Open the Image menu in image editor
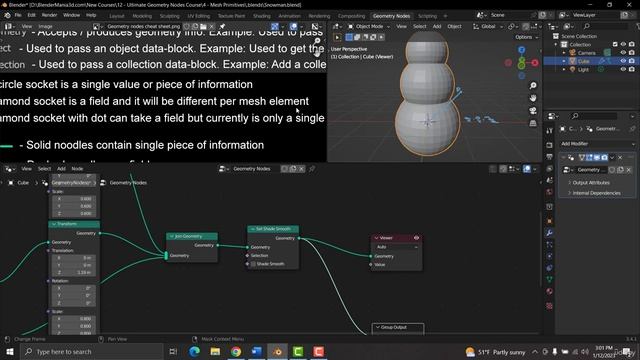Image resolution: width=640 pixels, height=360 pixels. click(x=45, y=26)
